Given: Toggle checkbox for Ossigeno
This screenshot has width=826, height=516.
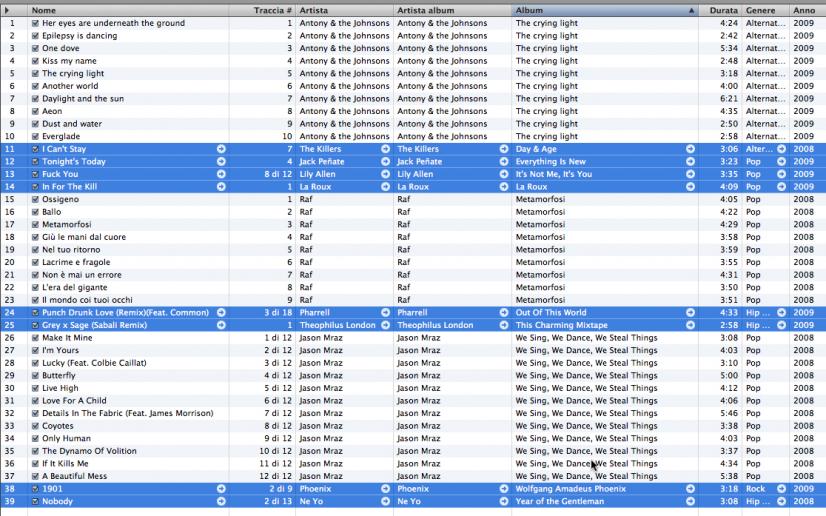Looking at the screenshot, I should pyautogui.click(x=35, y=200).
